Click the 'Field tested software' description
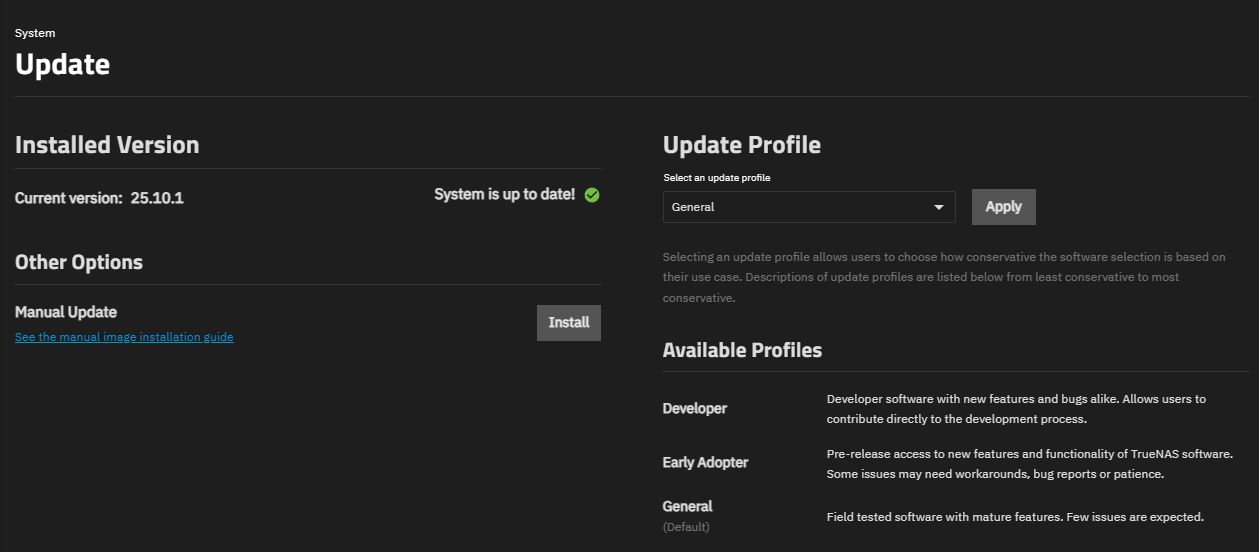The height and width of the screenshot is (552, 1259). click(x=1015, y=517)
